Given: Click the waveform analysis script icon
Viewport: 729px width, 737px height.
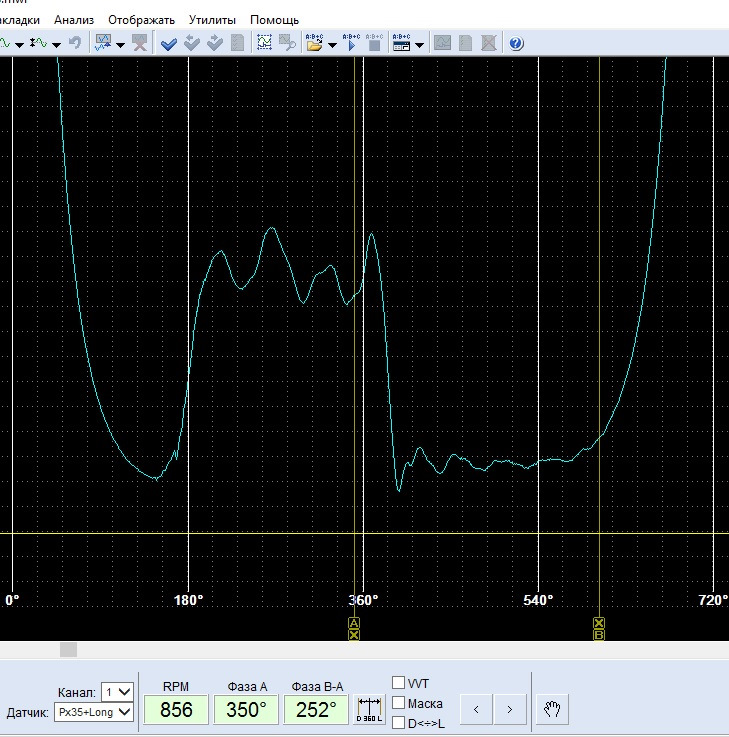Looking at the screenshot, I should click(x=103, y=43).
